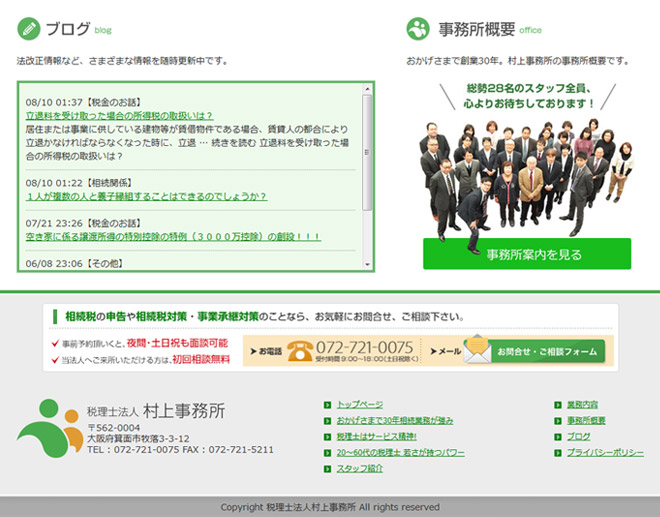Click the TEL and FAX line in footer

pos(180,450)
